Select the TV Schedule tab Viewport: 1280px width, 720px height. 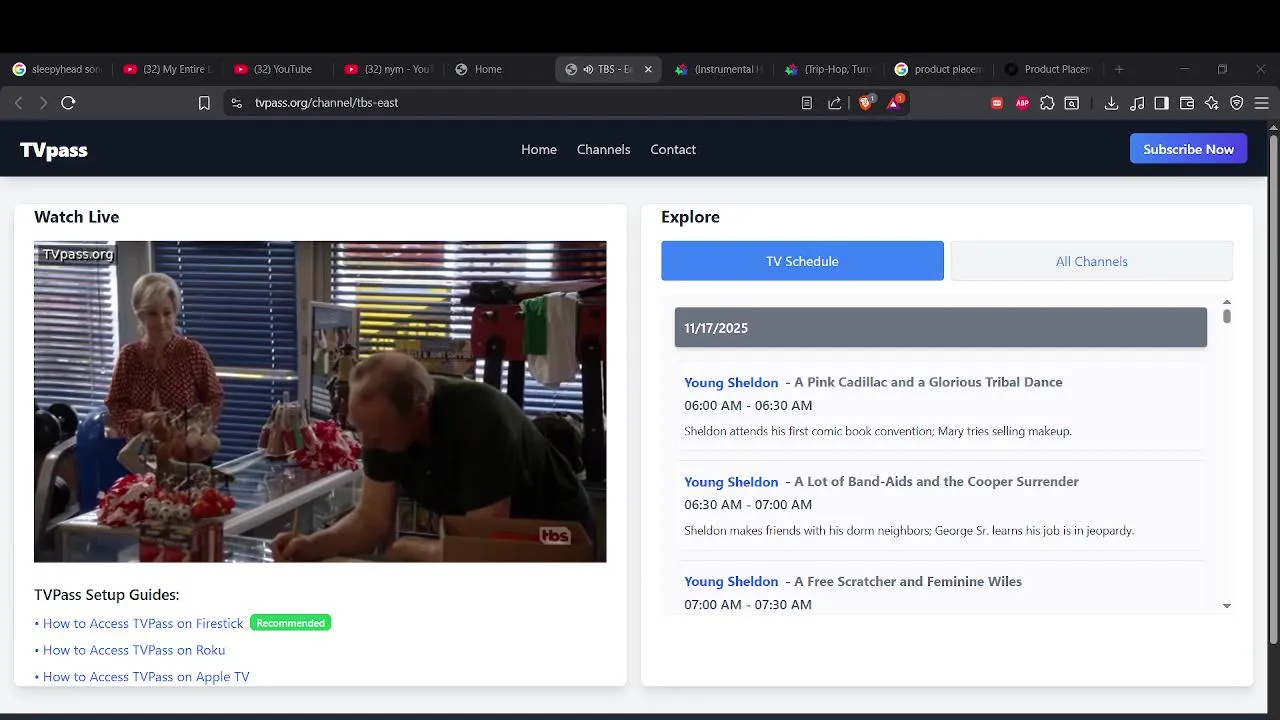click(802, 261)
